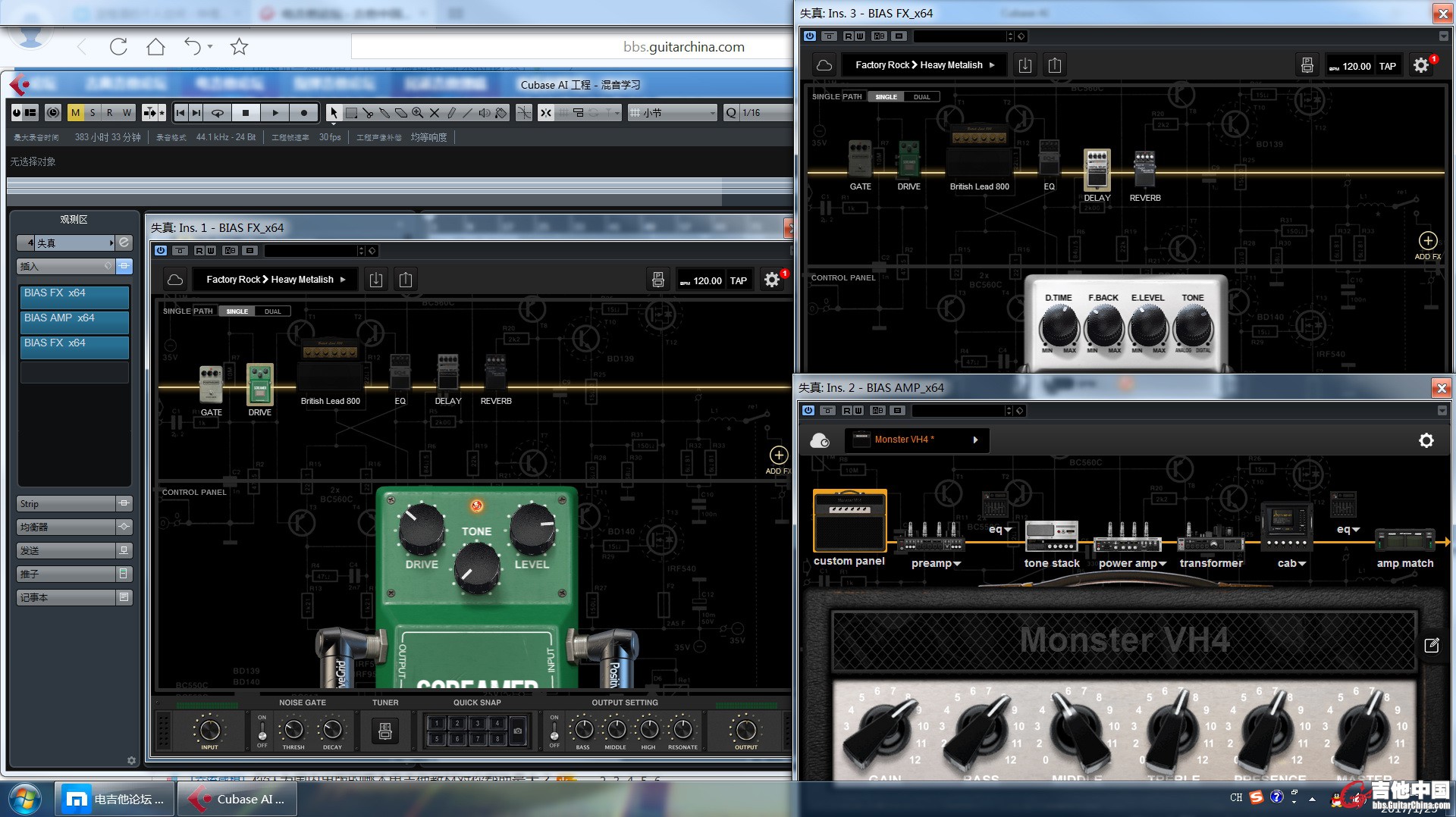Open Factory Rock preset menu in Ins. 1
Image resolution: width=1456 pixels, height=817 pixels.
click(x=276, y=280)
